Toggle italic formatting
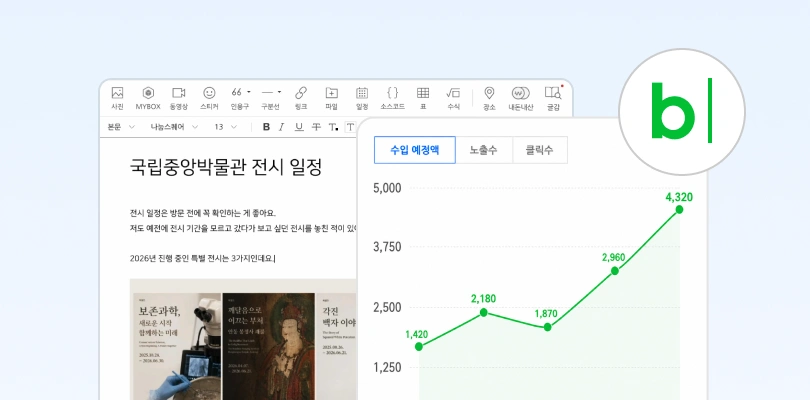The width and height of the screenshot is (810, 400). (282, 127)
